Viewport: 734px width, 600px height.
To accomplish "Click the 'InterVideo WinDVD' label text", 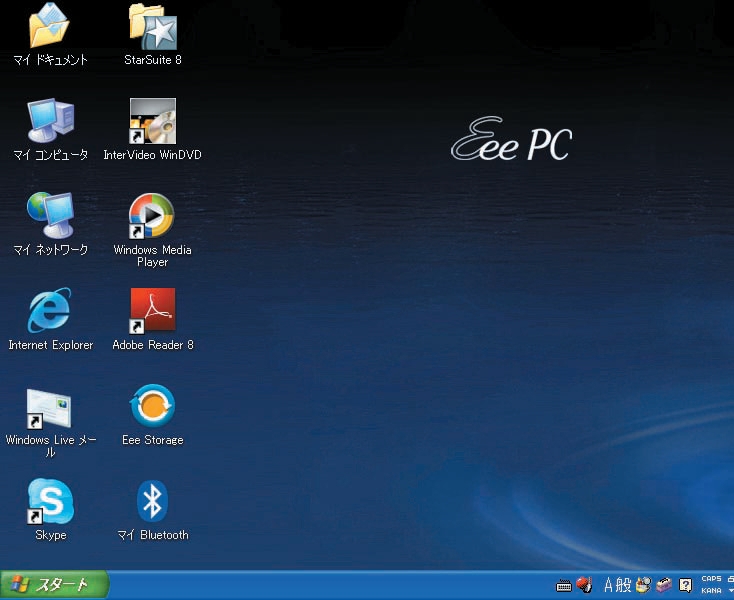I will pyautogui.click(x=153, y=155).
